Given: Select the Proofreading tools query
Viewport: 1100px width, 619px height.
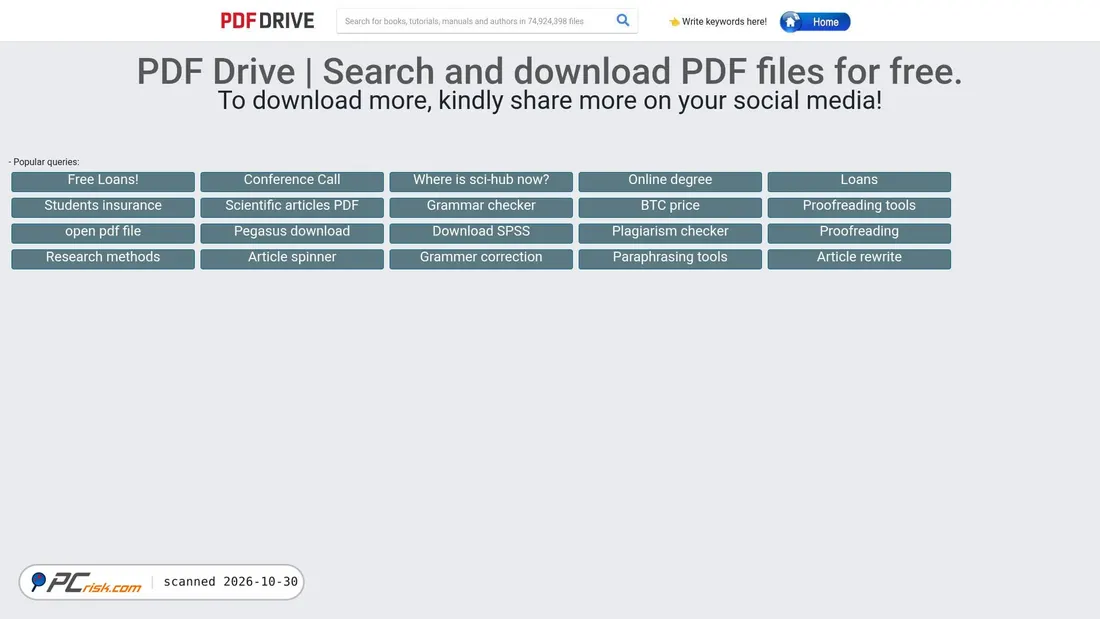Looking at the screenshot, I should point(859,207).
